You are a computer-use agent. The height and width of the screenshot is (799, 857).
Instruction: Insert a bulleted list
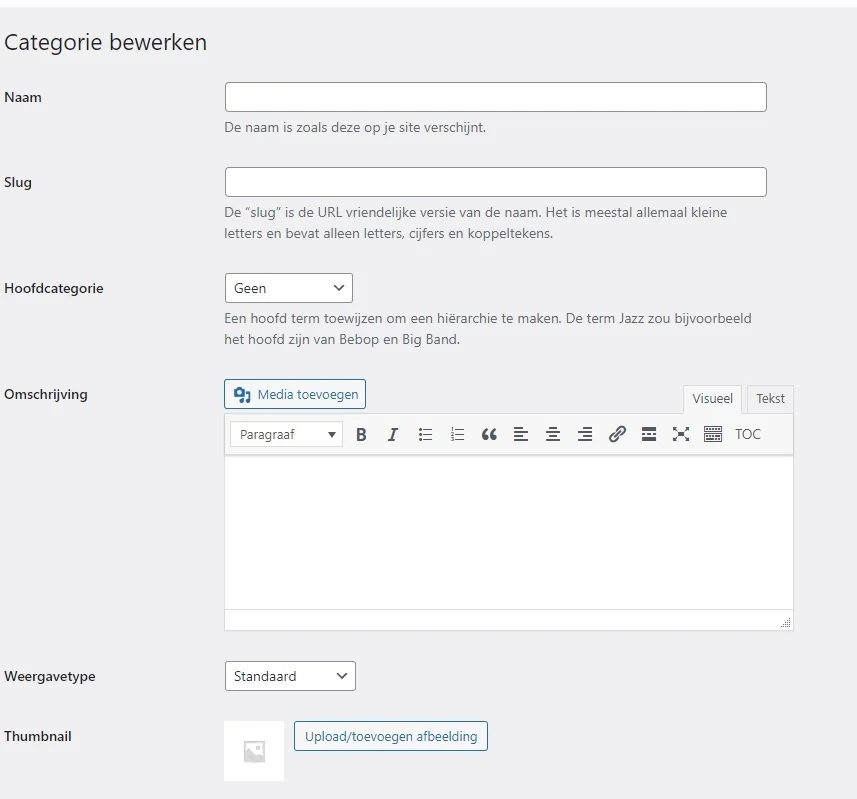pos(425,434)
